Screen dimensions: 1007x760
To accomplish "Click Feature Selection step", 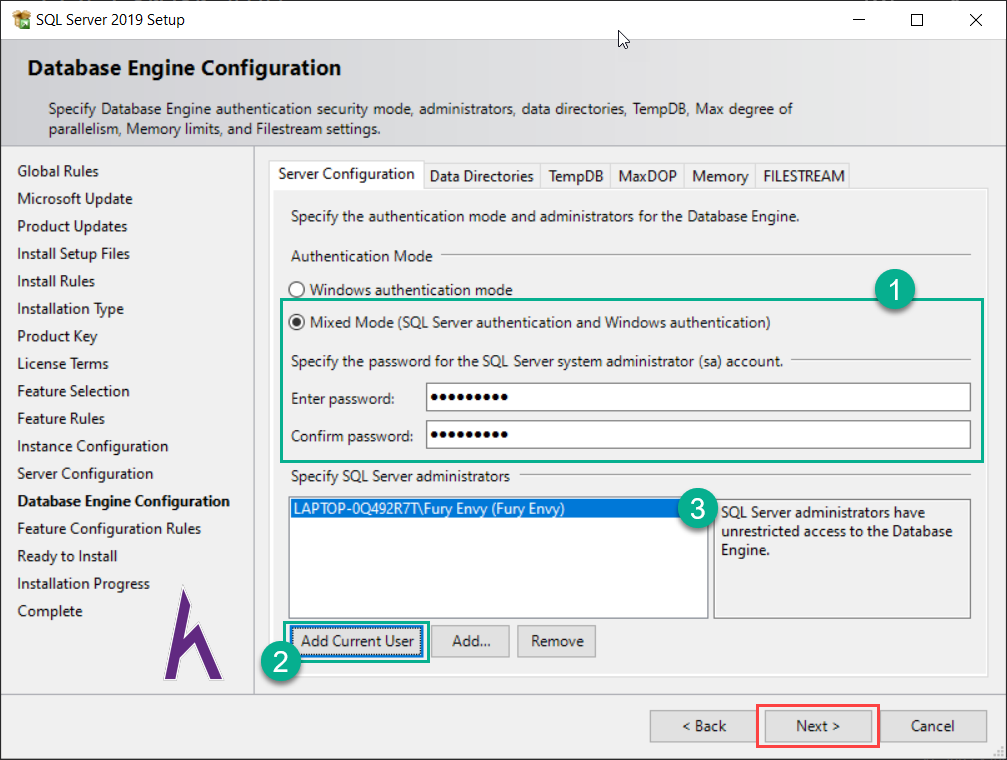I will (x=73, y=391).
